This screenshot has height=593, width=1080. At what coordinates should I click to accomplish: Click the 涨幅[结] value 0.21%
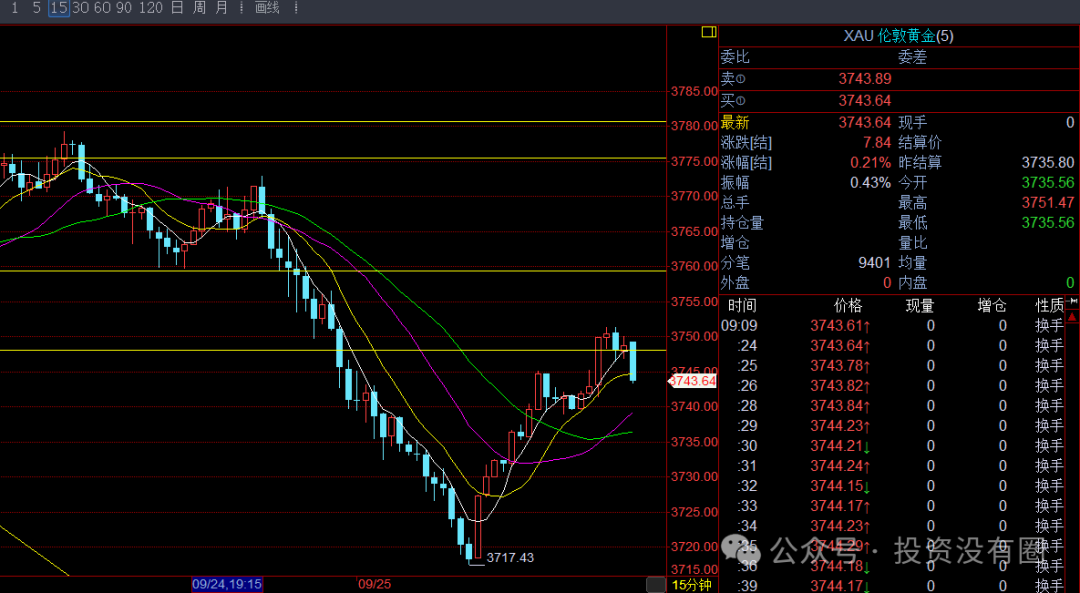click(871, 163)
